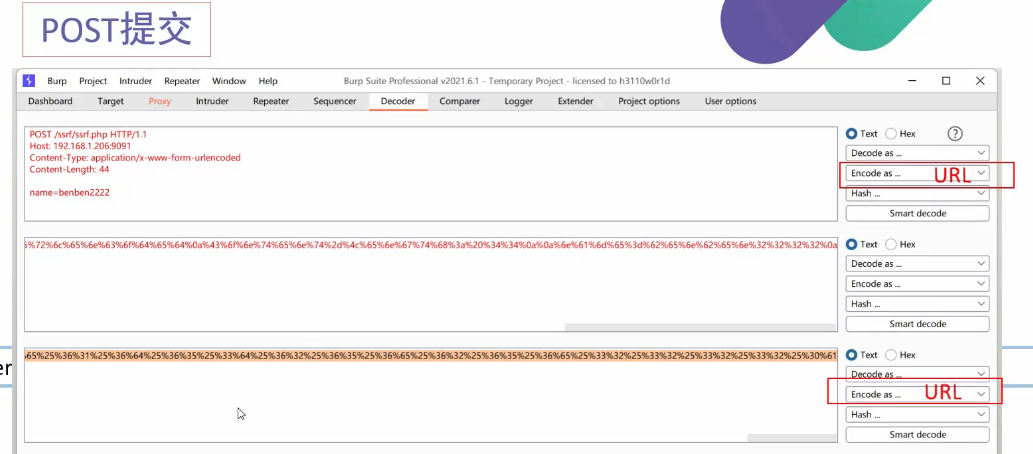Minimize the Burp Suite window
The image size is (1033, 454).
[x=912, y=81]
